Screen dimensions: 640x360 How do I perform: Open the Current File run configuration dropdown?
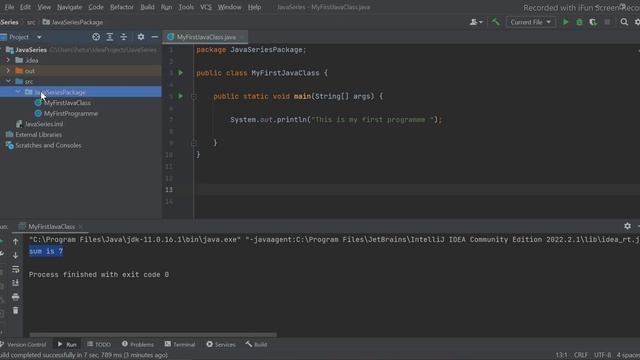pos(531,22)
